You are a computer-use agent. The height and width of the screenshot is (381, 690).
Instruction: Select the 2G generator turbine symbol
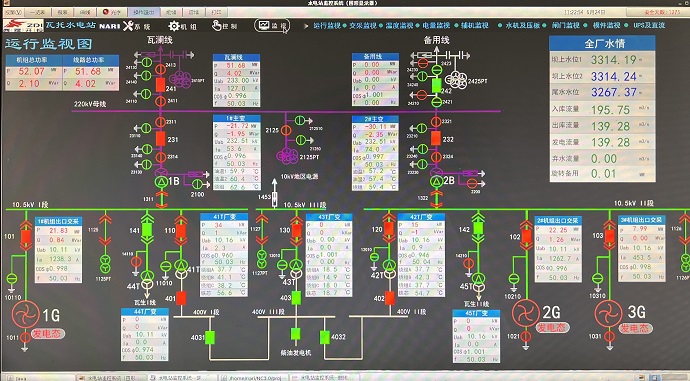tap(525, 313)
